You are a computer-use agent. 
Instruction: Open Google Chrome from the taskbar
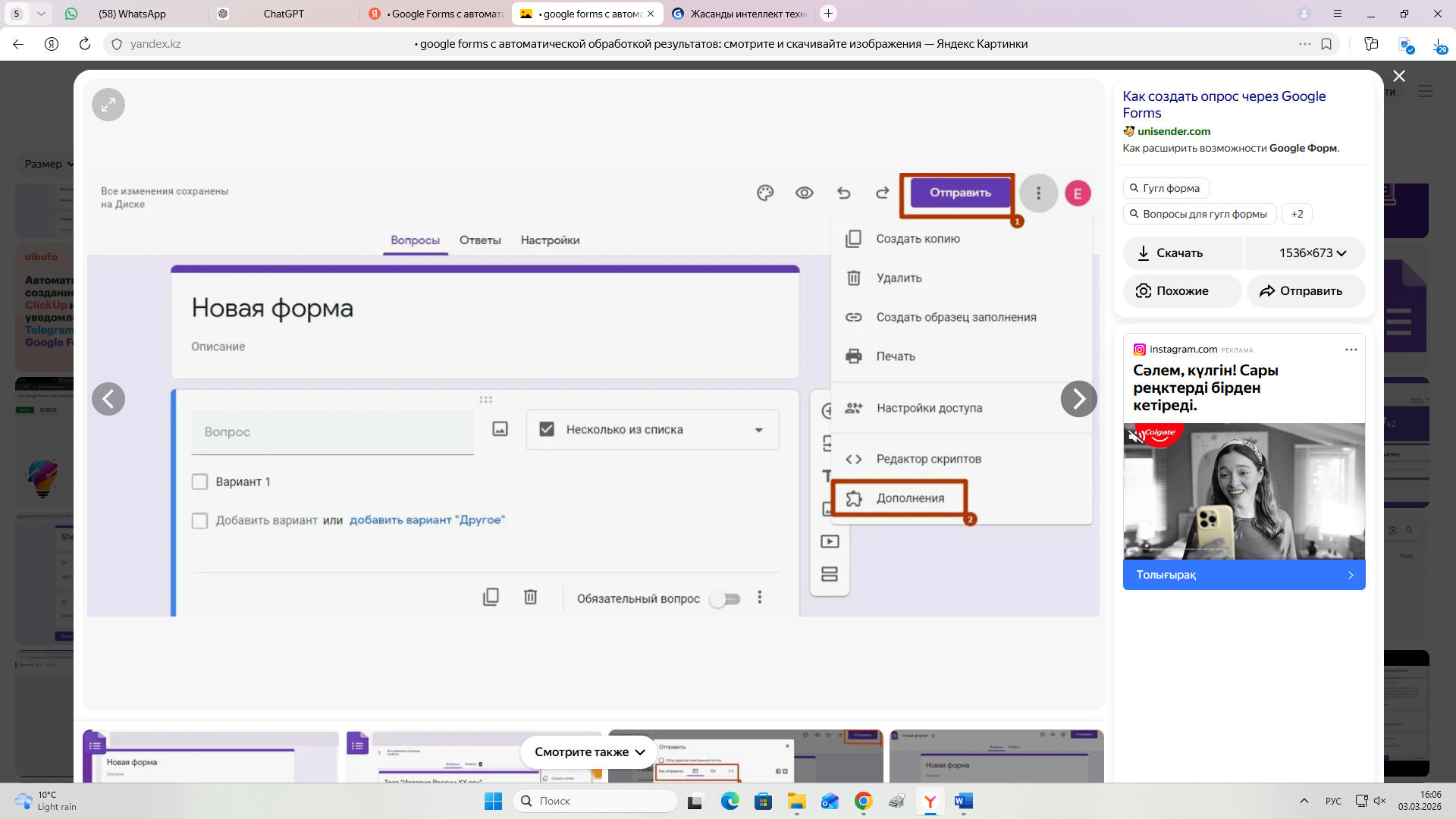point(863,801)
